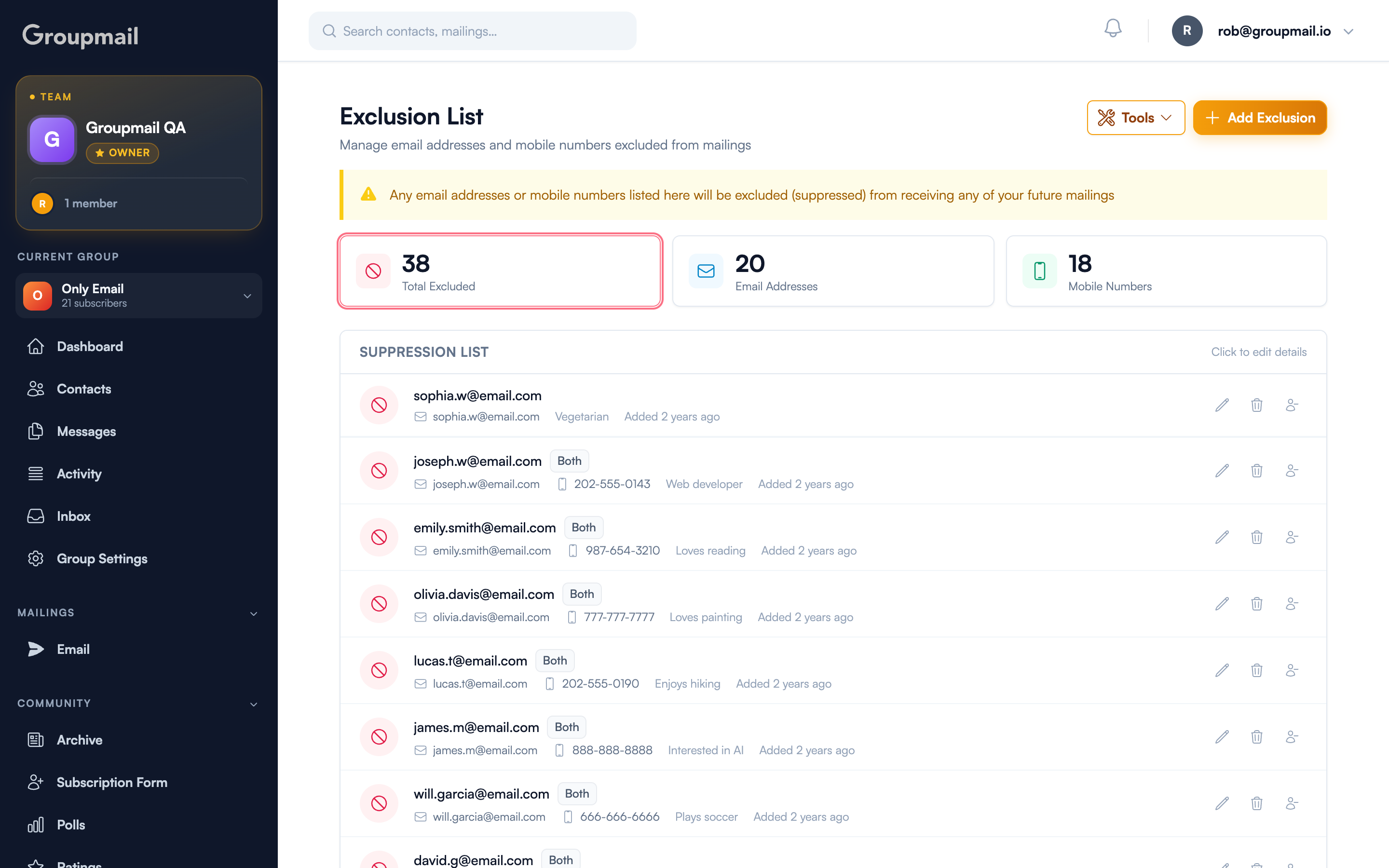Delete the joseph.w@email.com exclusion

[x=1256, y=471]
